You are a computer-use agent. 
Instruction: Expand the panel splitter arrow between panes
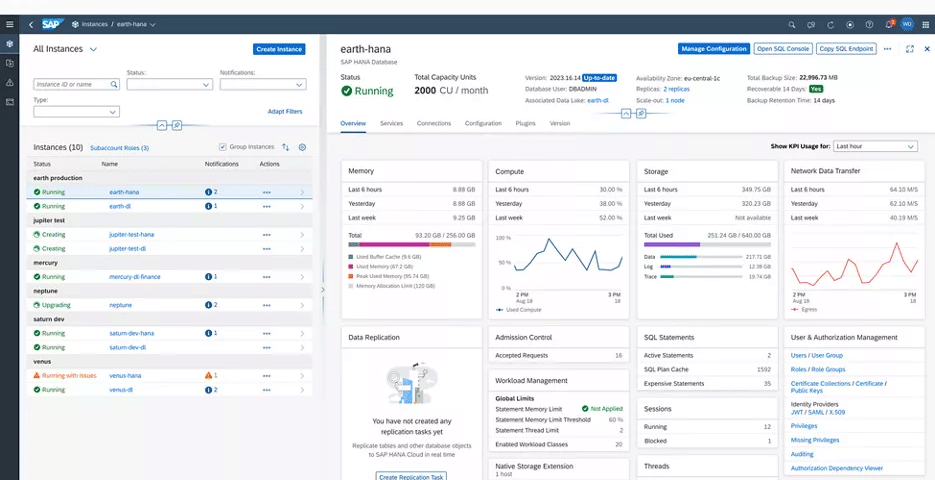(323, 290)
